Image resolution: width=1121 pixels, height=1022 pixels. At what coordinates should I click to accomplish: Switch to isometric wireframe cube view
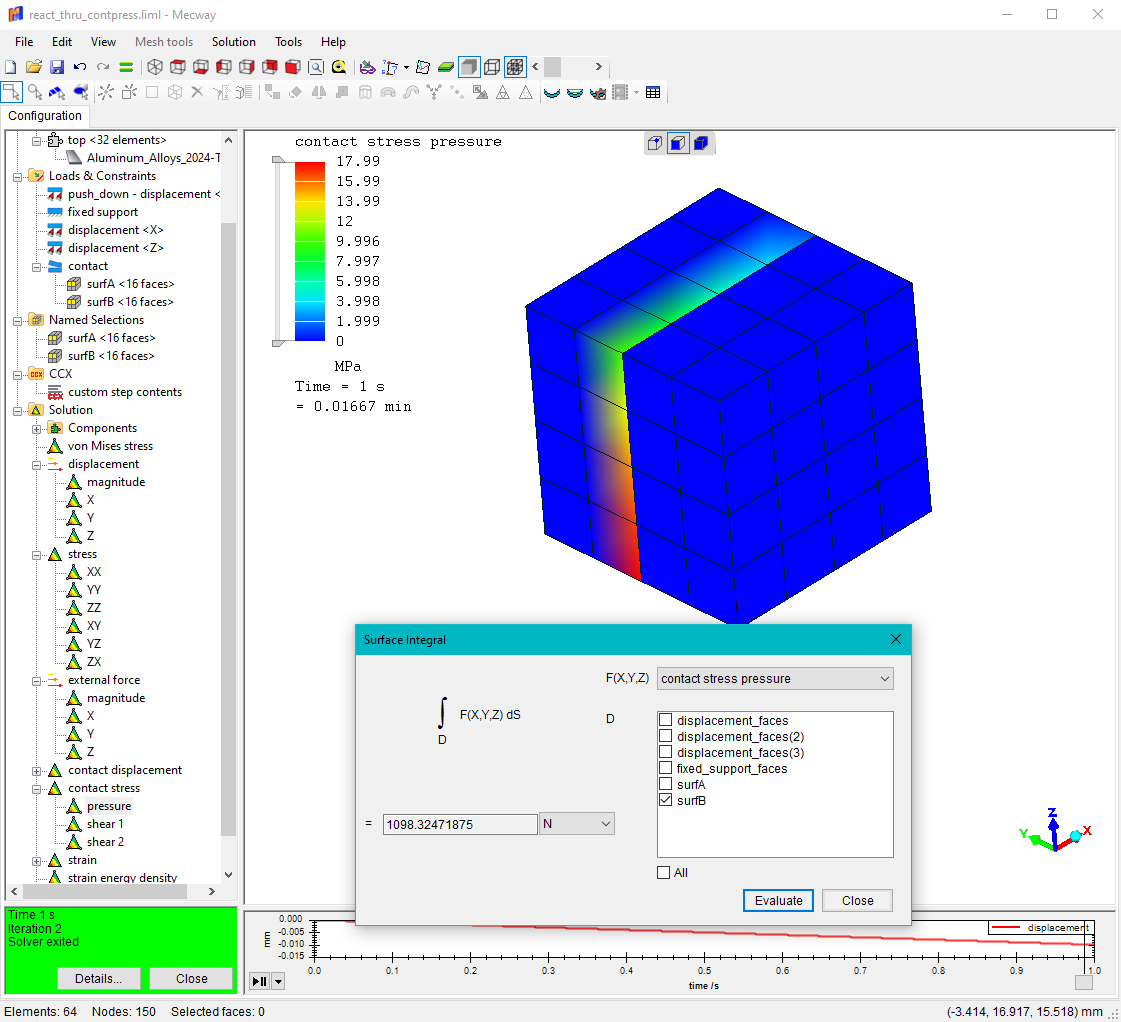point(155,67)
